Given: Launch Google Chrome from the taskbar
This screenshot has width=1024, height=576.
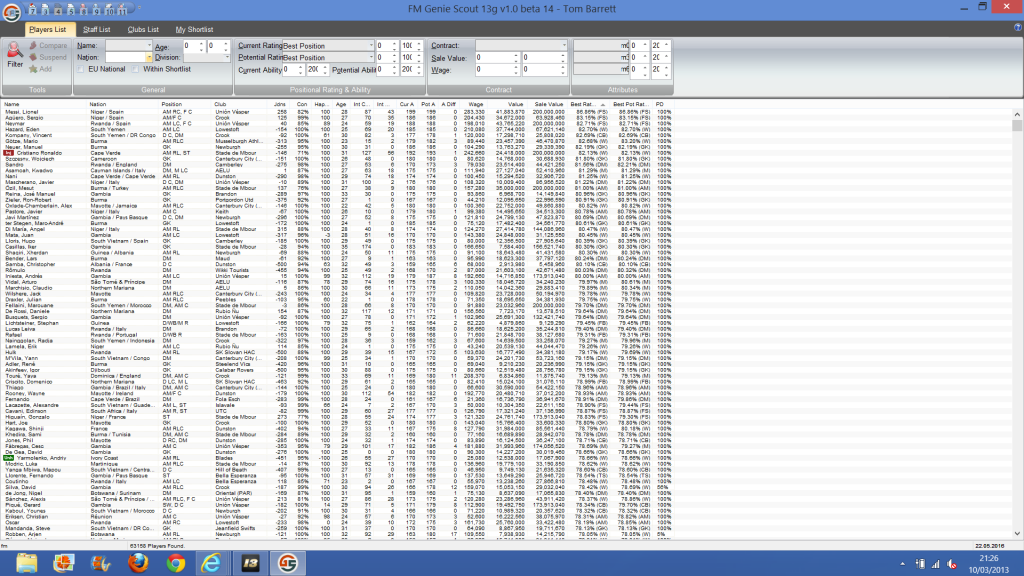Looking at the screenshot, I should point(175,563).
